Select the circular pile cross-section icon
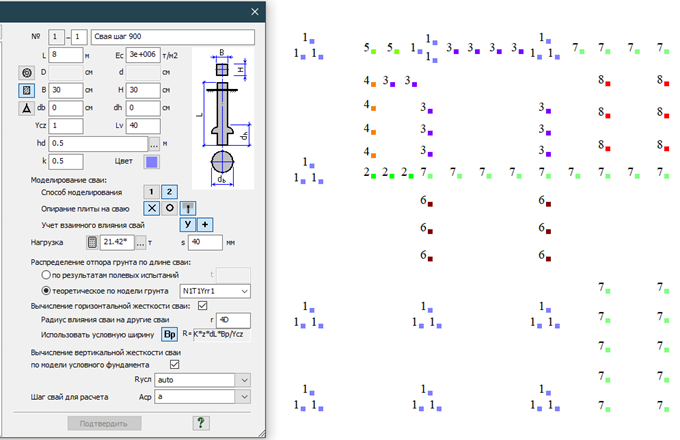The width and height of the screenshot is (680, 440). [x=26, y=72]
